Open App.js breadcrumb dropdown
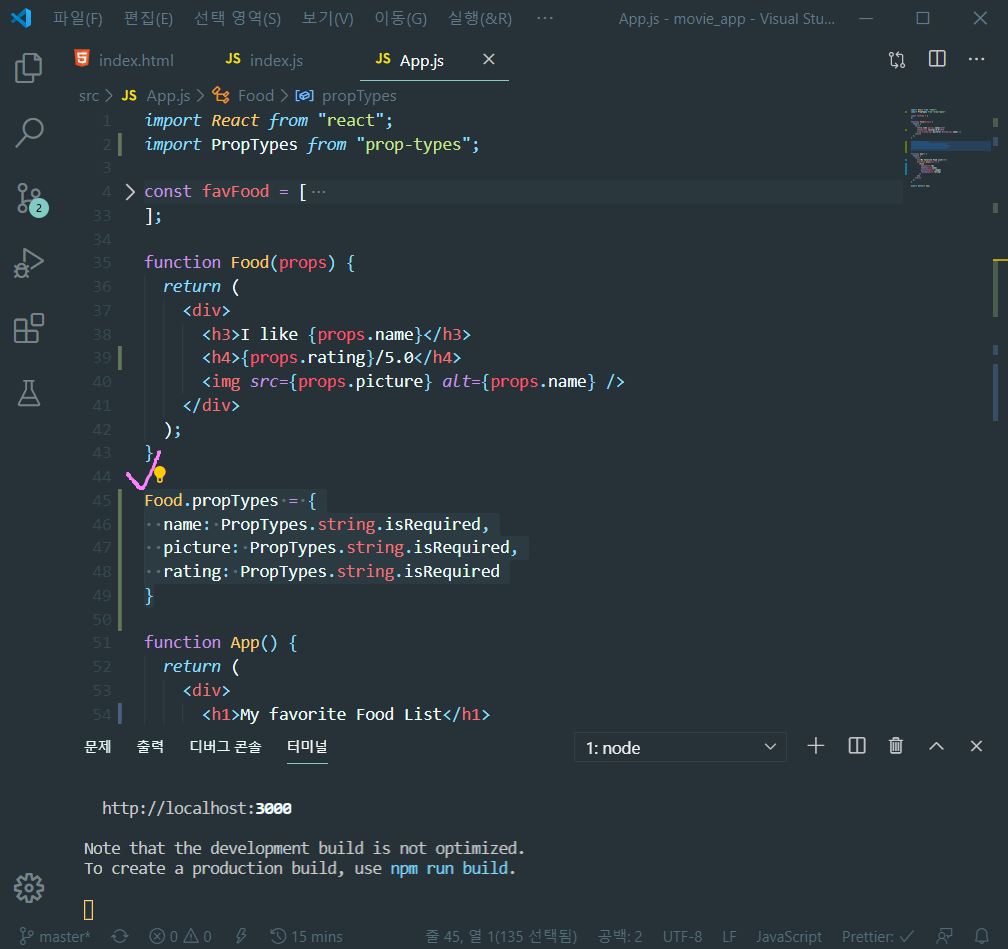The height and width of the screenshot is (949, 1008). tap(156, 96)
